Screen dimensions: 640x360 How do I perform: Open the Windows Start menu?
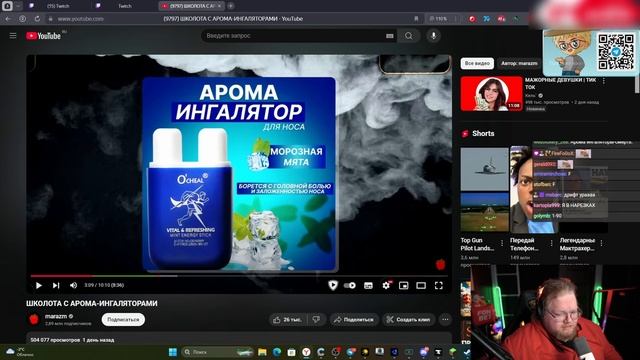coord(173,352)
